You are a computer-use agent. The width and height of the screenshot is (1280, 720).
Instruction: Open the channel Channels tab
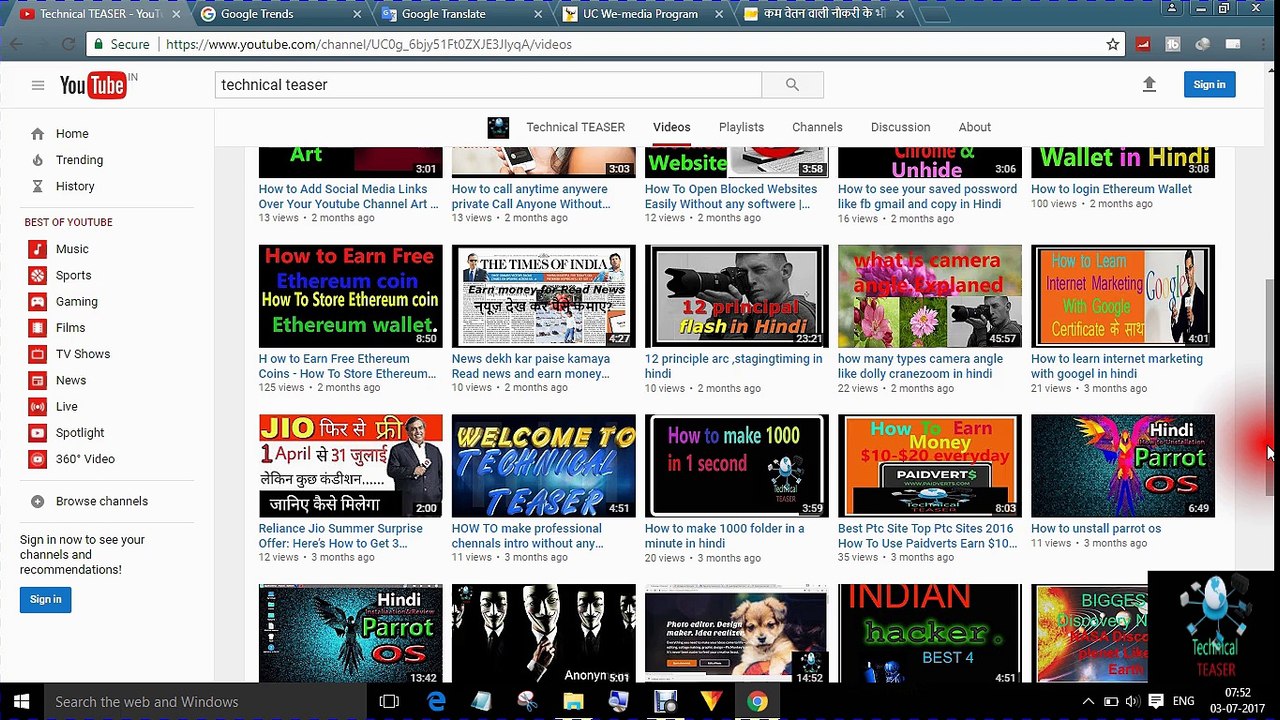817,127
